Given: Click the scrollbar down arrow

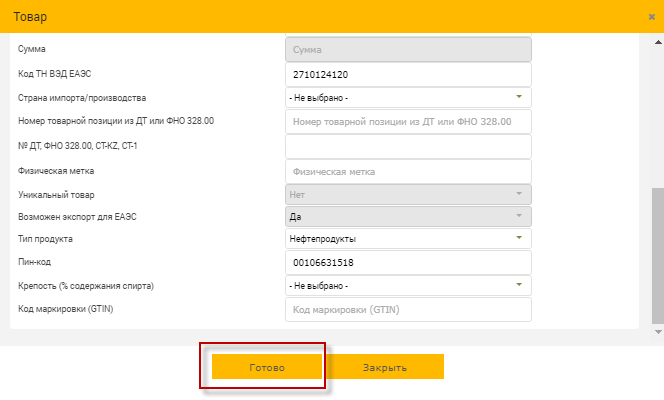Looking at the screenshot, I should 657,330.
